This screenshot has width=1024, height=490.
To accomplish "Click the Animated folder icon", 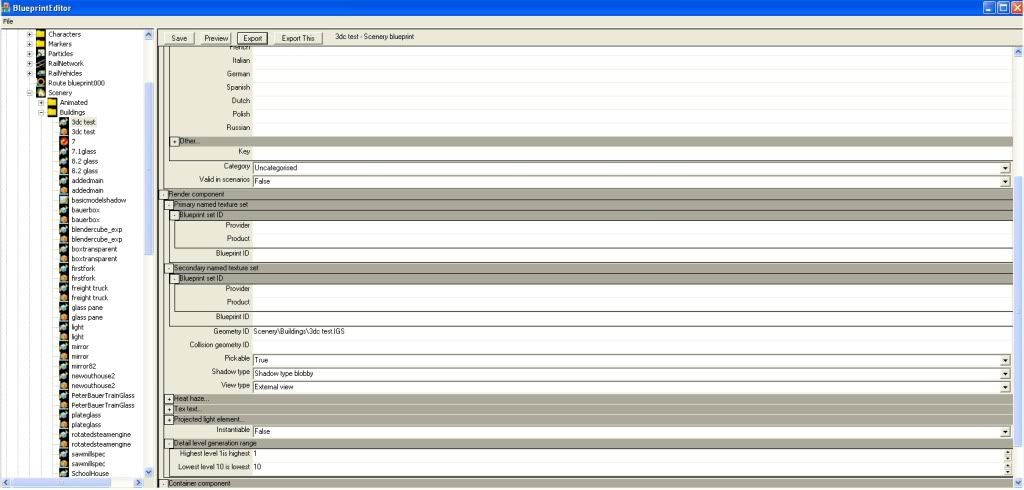I will [x=52, y=103].
